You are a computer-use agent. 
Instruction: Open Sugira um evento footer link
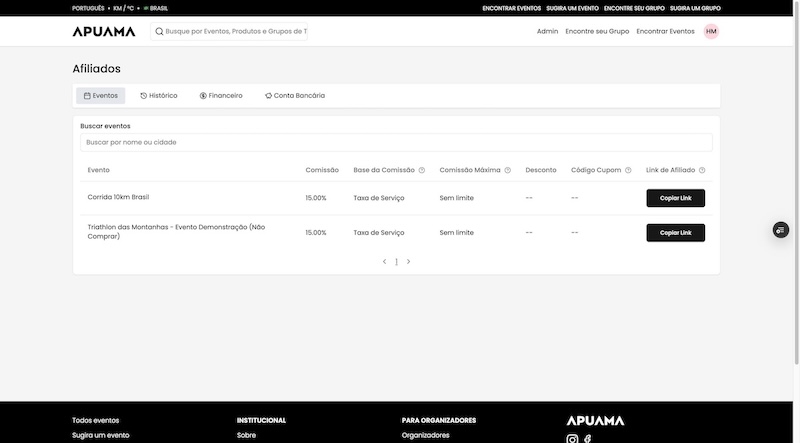tap(101, 435)
